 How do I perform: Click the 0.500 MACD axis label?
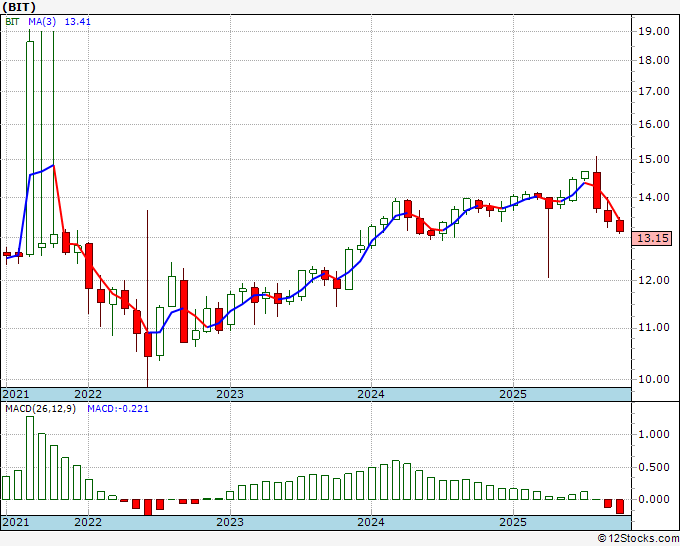click(x=654, y=468)
